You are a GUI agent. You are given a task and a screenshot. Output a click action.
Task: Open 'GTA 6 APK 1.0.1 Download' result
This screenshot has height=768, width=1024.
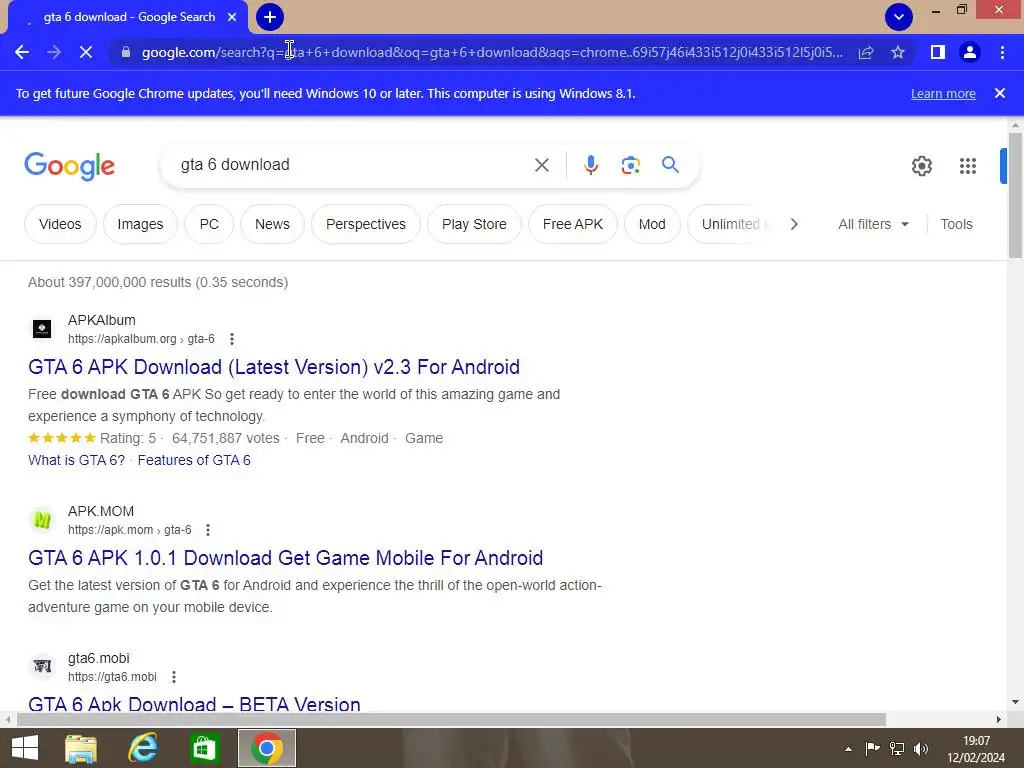tap(285, 558)
